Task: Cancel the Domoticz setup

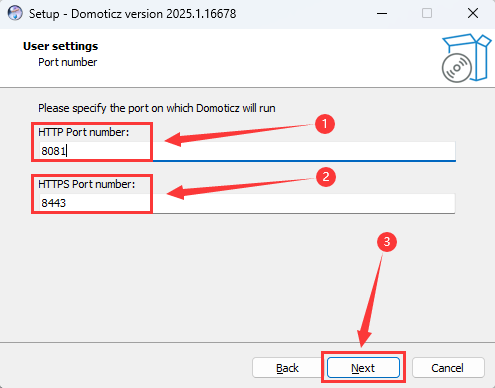Action: tap(448, 368)
